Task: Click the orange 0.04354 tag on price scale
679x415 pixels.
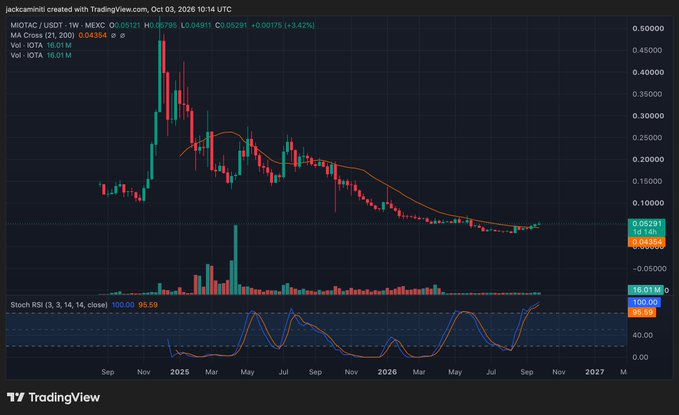Action: 647,242
